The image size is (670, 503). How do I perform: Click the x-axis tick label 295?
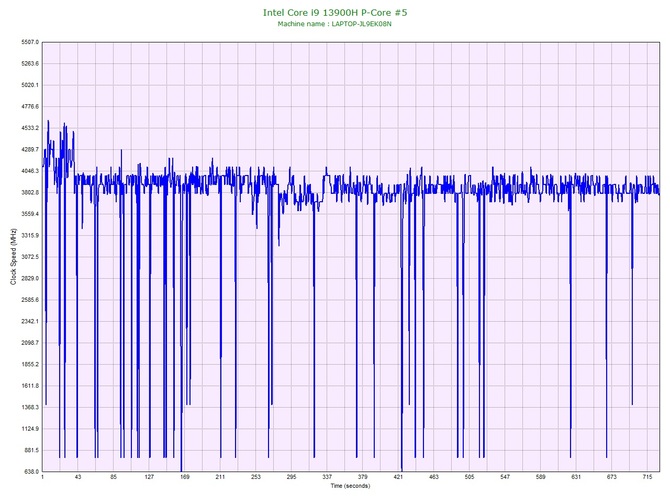(x=291, y=477)
